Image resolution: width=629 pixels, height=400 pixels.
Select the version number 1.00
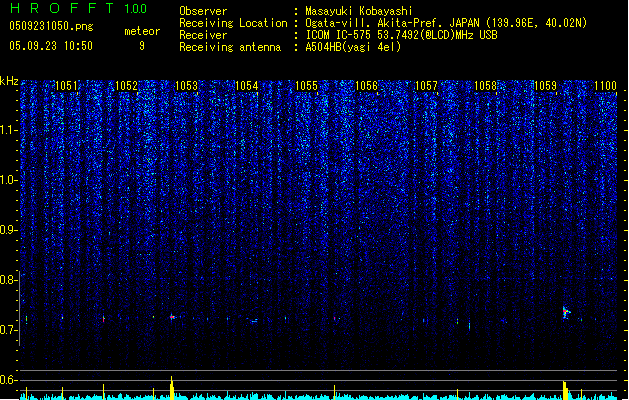pos(135,8)
